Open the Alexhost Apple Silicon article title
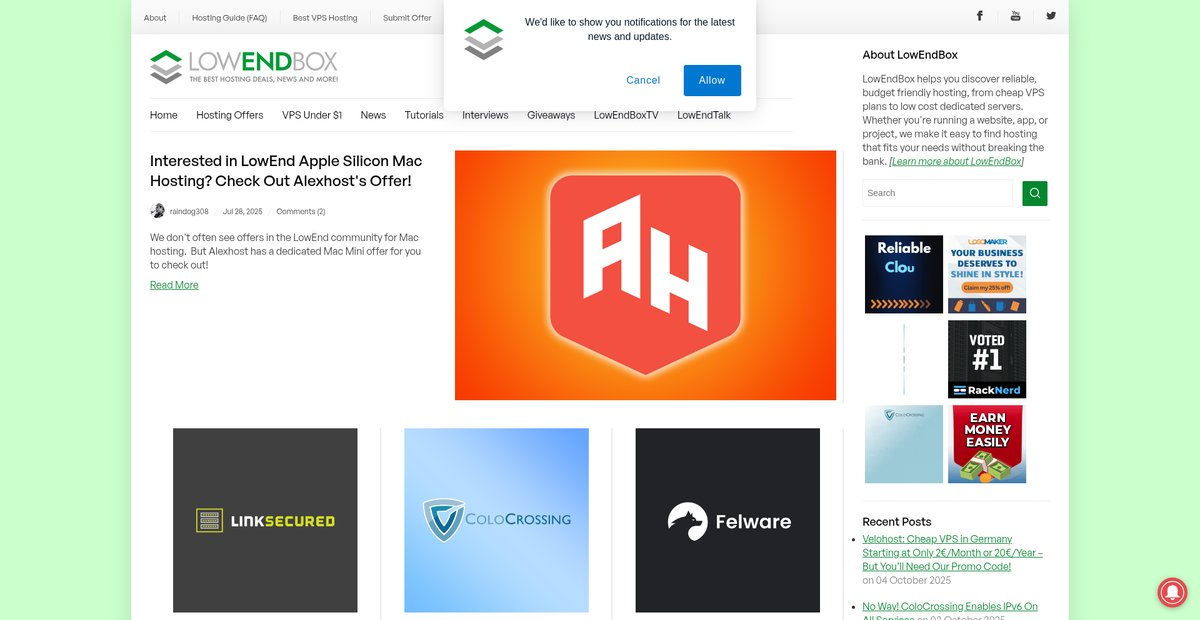 click(x=286, y=171)
